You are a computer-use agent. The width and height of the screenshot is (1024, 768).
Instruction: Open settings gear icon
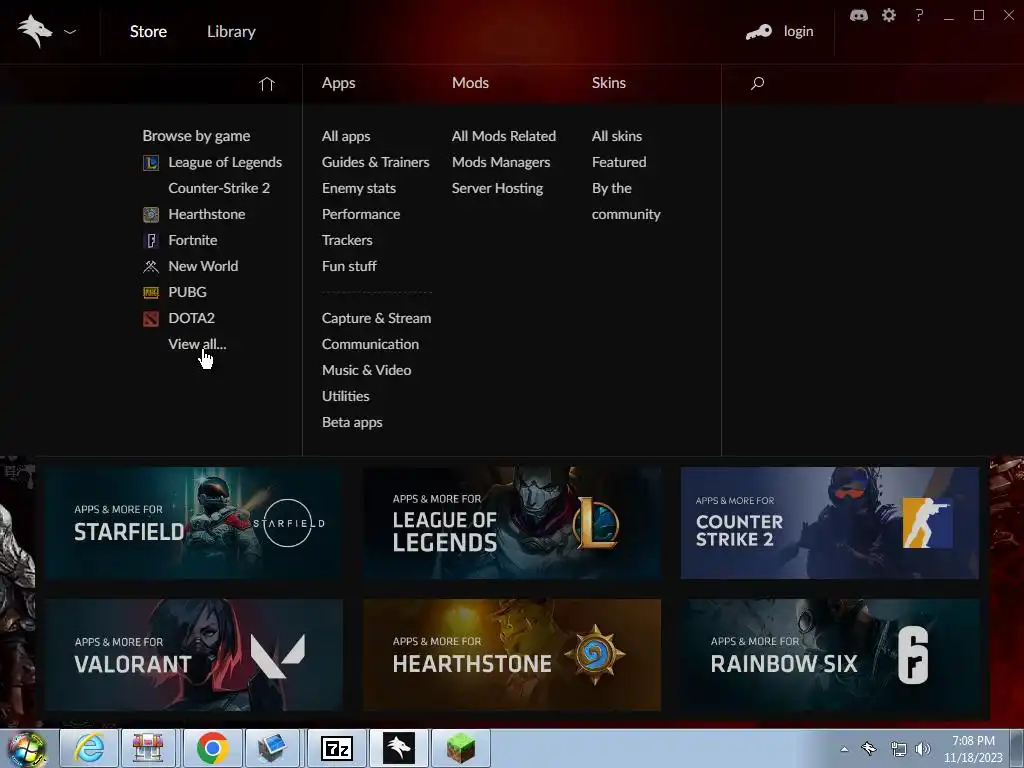click(889, 15)
